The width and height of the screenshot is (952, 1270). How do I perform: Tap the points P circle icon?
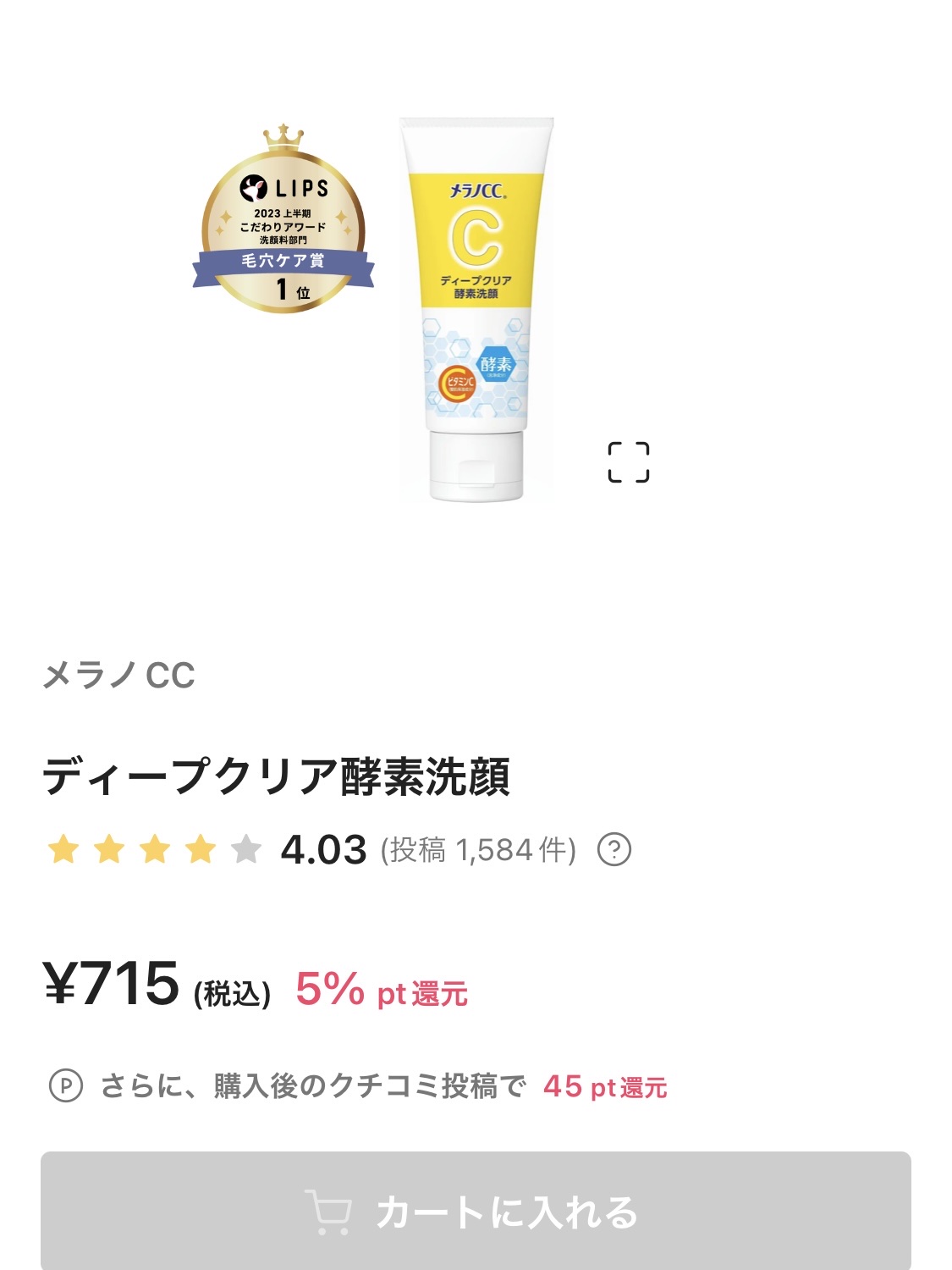pyautogui.click(x=66, y=1085)
